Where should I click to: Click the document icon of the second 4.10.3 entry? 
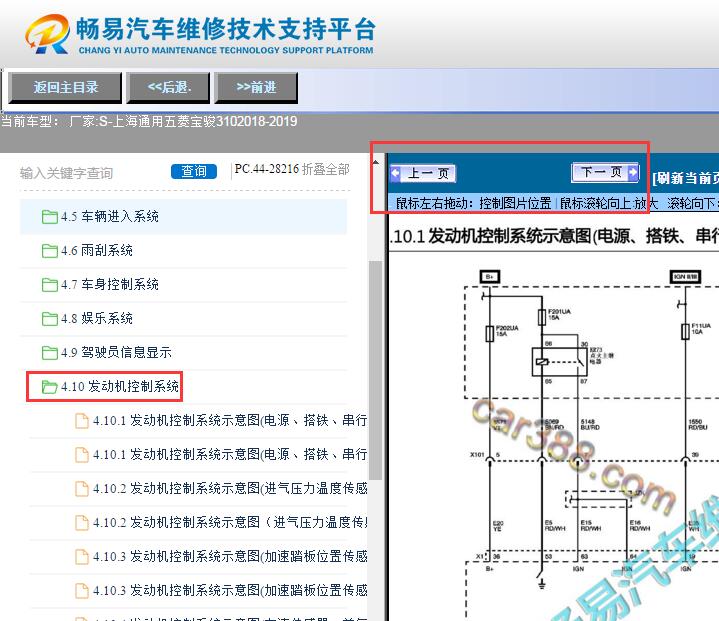point(82,590)
